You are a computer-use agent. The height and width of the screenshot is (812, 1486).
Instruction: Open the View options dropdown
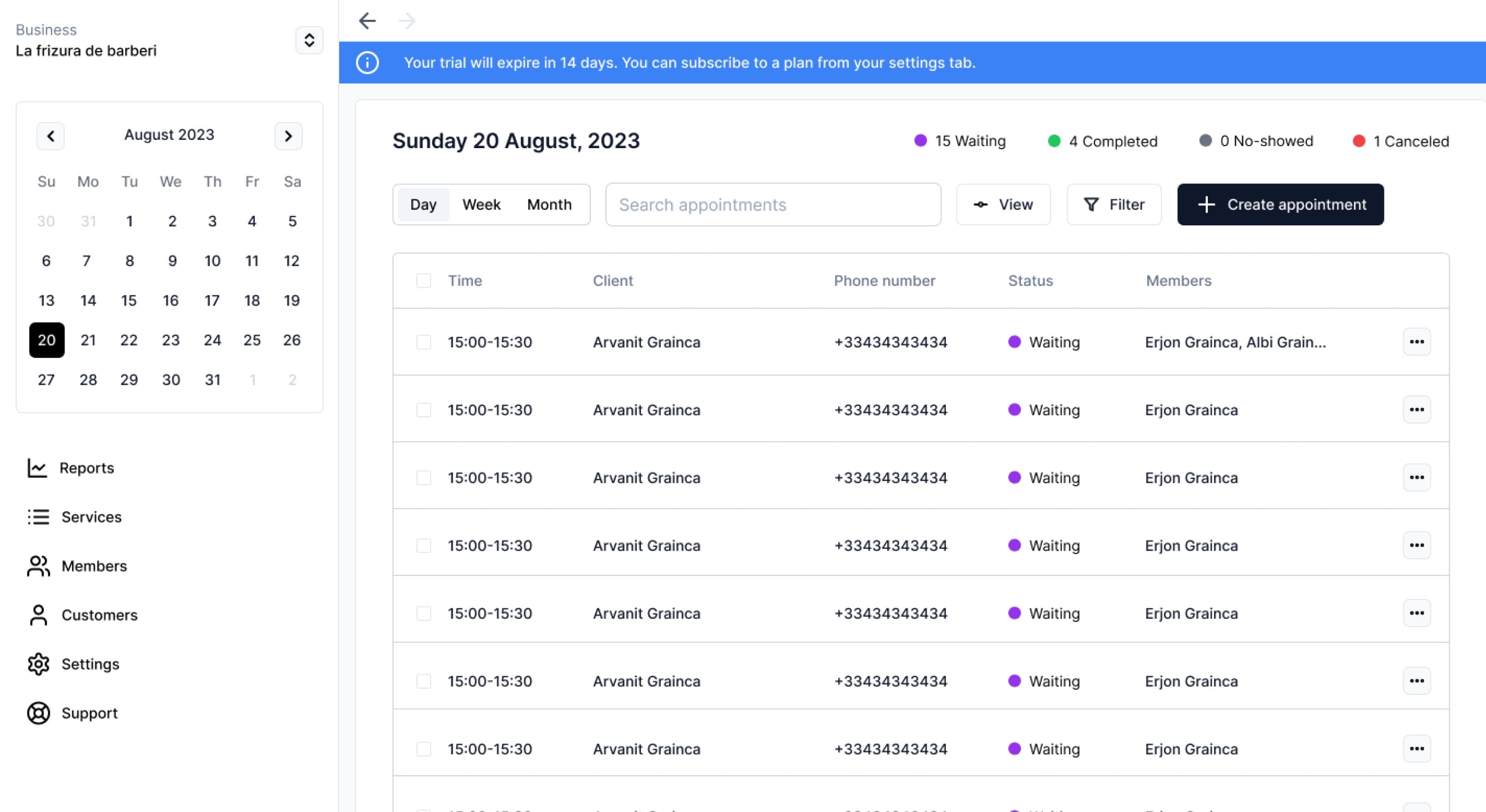(x=1003, y=204)
